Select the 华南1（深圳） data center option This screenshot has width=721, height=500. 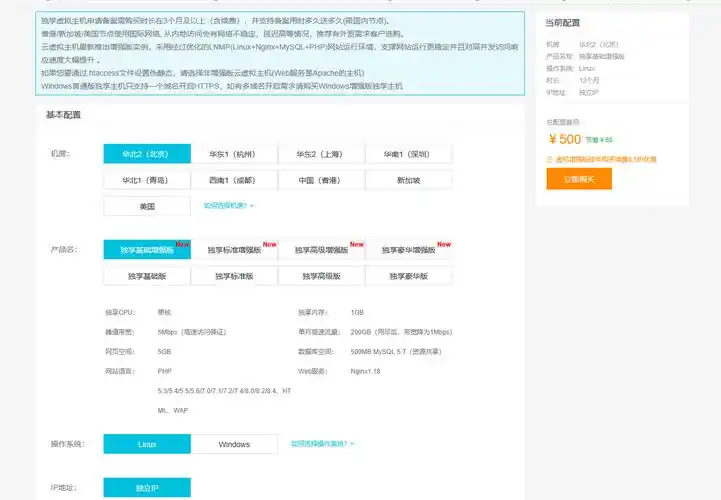pyautogui.click(x=409, y=154)
